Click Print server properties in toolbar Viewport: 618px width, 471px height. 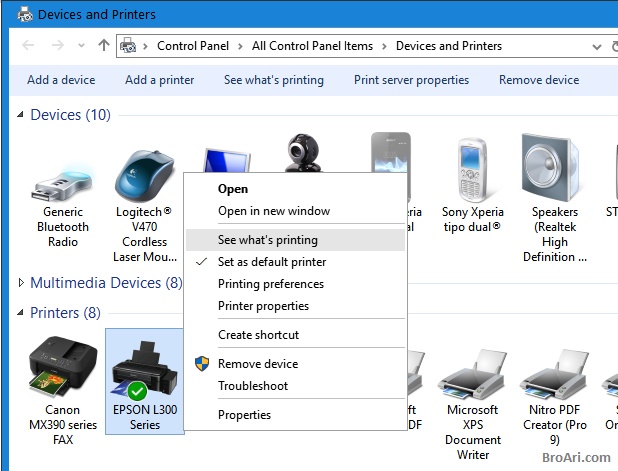(x=411, y=80)
